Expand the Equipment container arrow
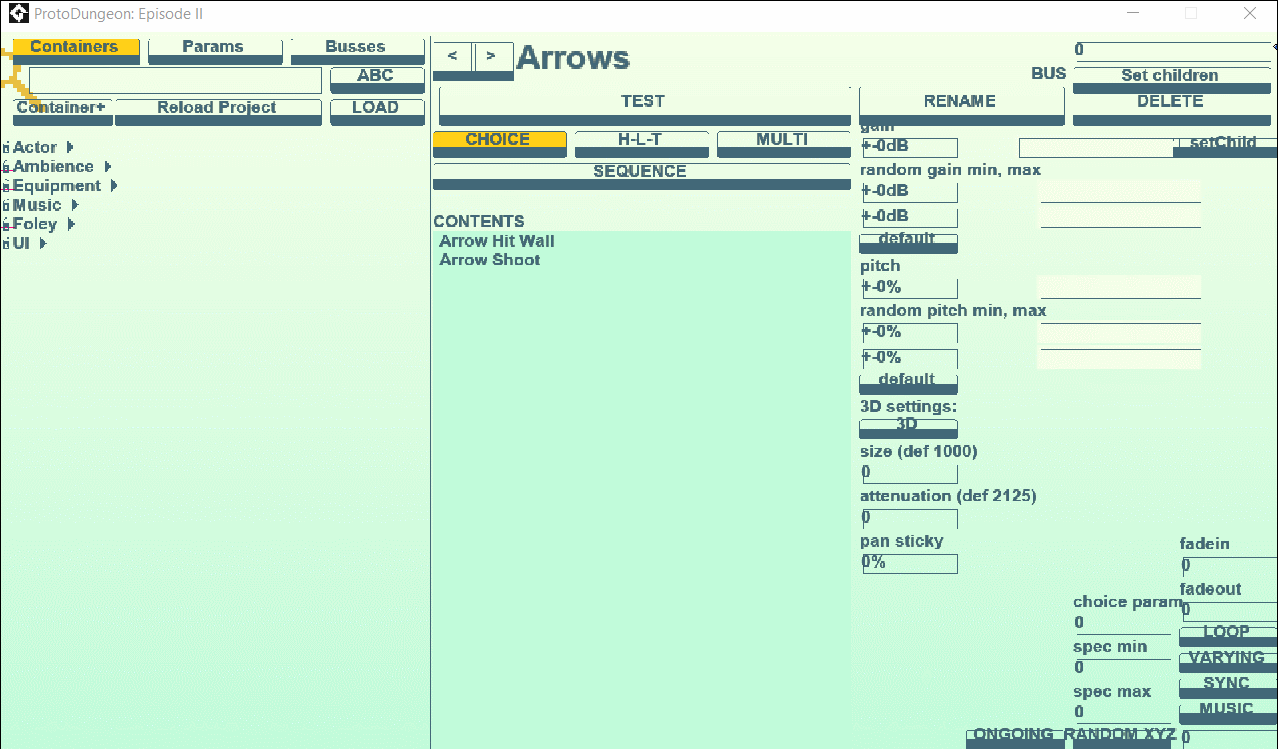Viewport: 1278px width, 749px height. pos(114,186)
